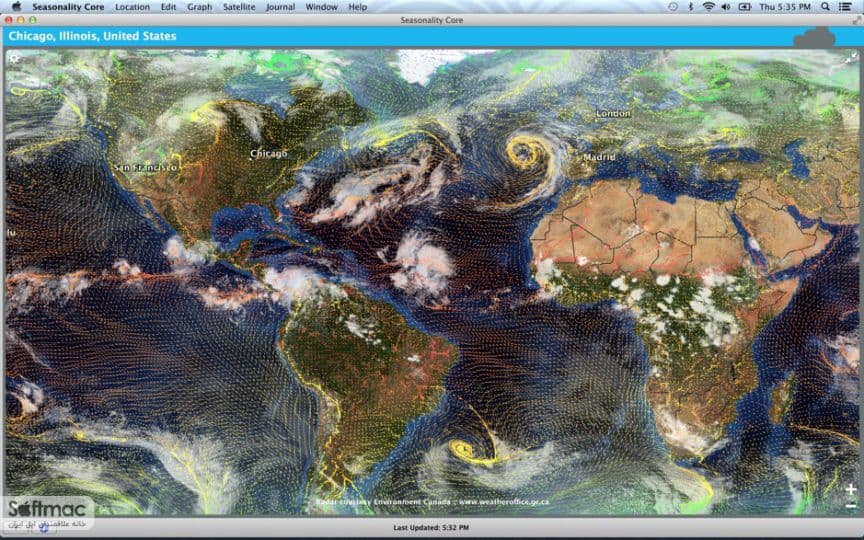
Task: Open the Journal menu
Action: point(280,7)
